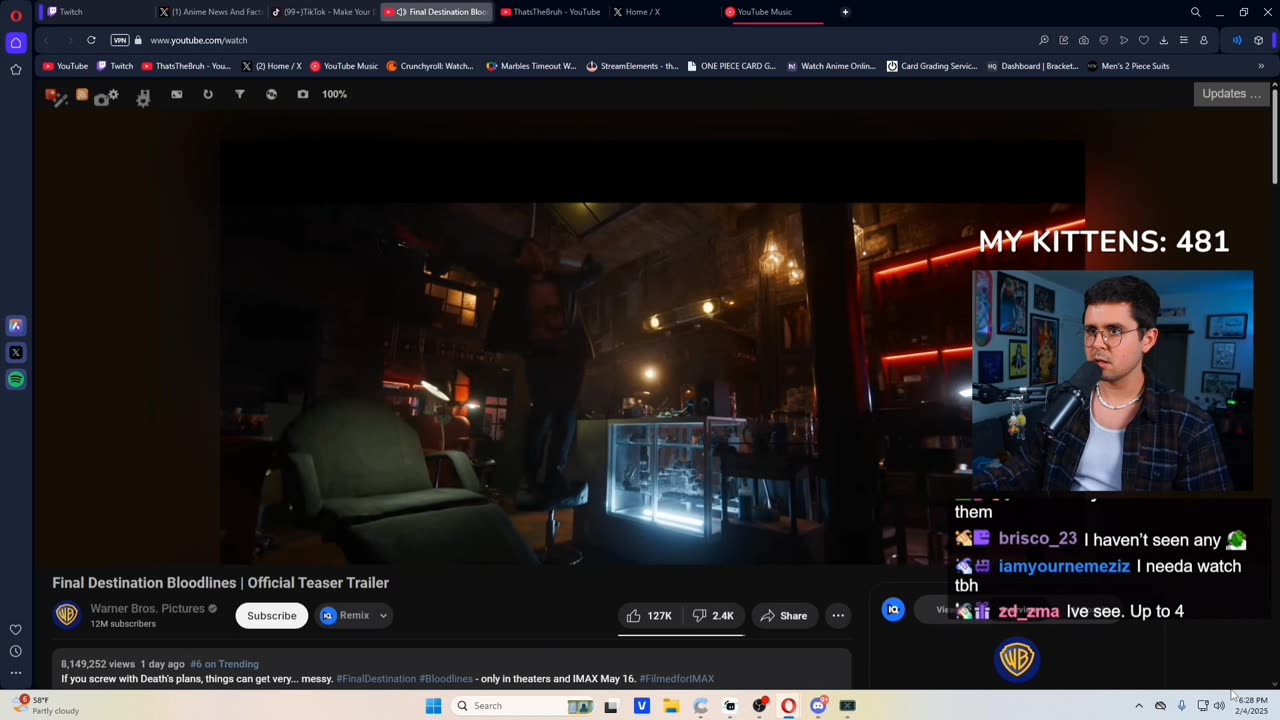Open the StreamElements bookmark
This screenshot has width=1280, height=720.
pyautogui.click(x=632, y=66)
